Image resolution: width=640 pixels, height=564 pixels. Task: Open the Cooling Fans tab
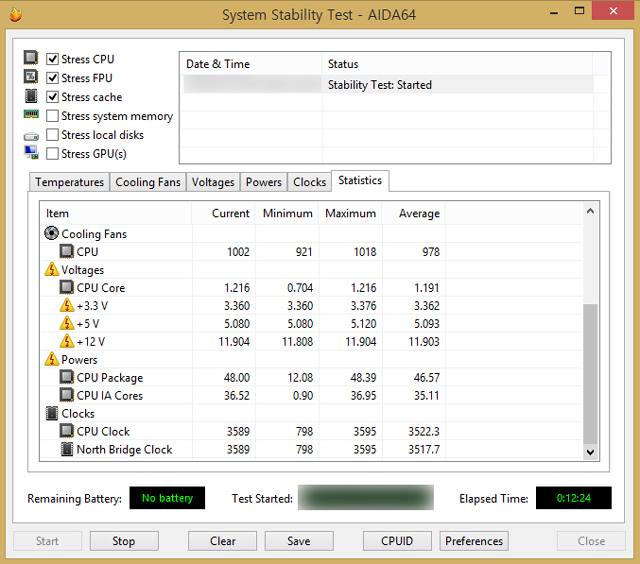(148, 182)
